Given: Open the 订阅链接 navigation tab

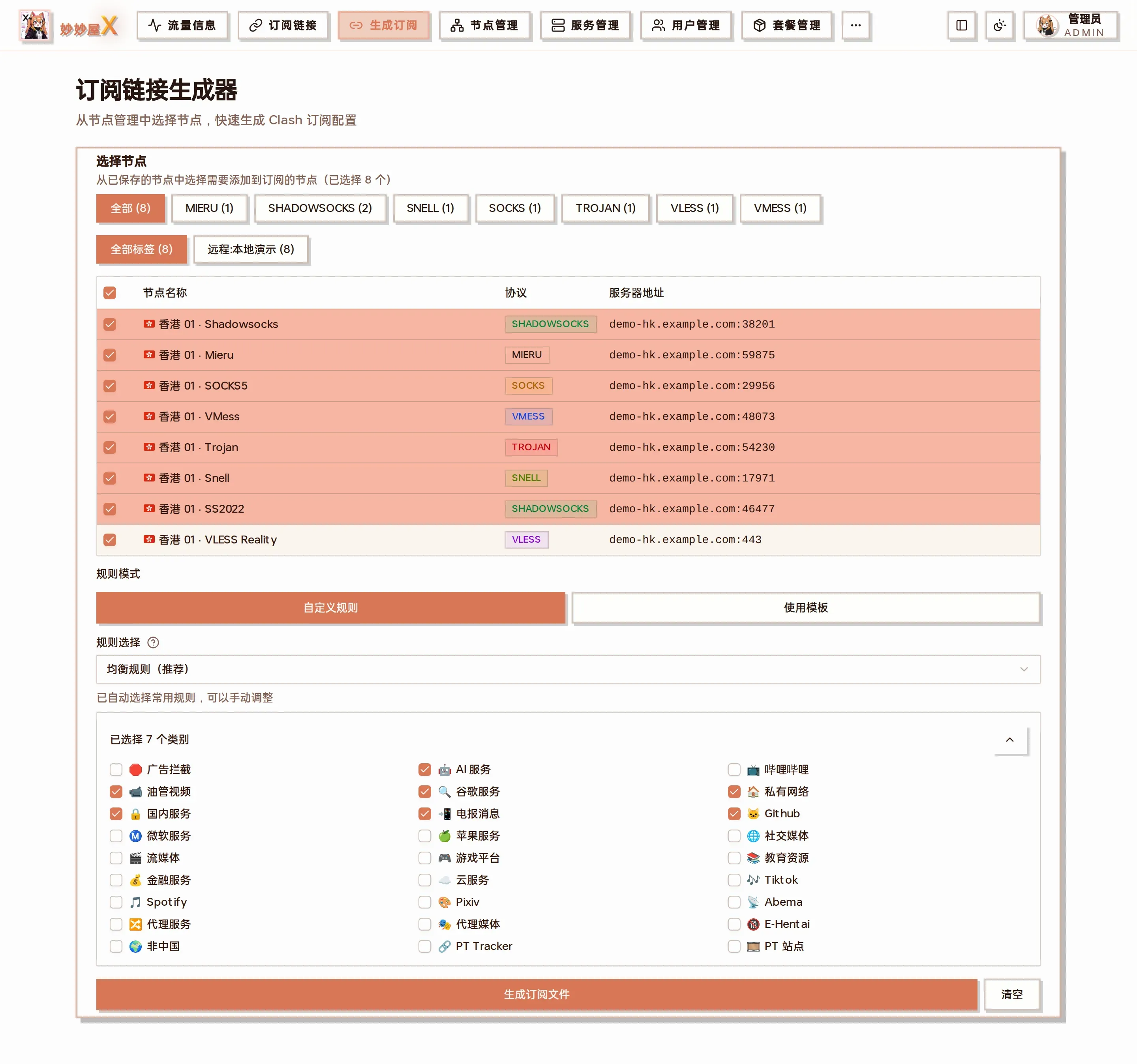Looking at the screenshot, I should (283, 25).
